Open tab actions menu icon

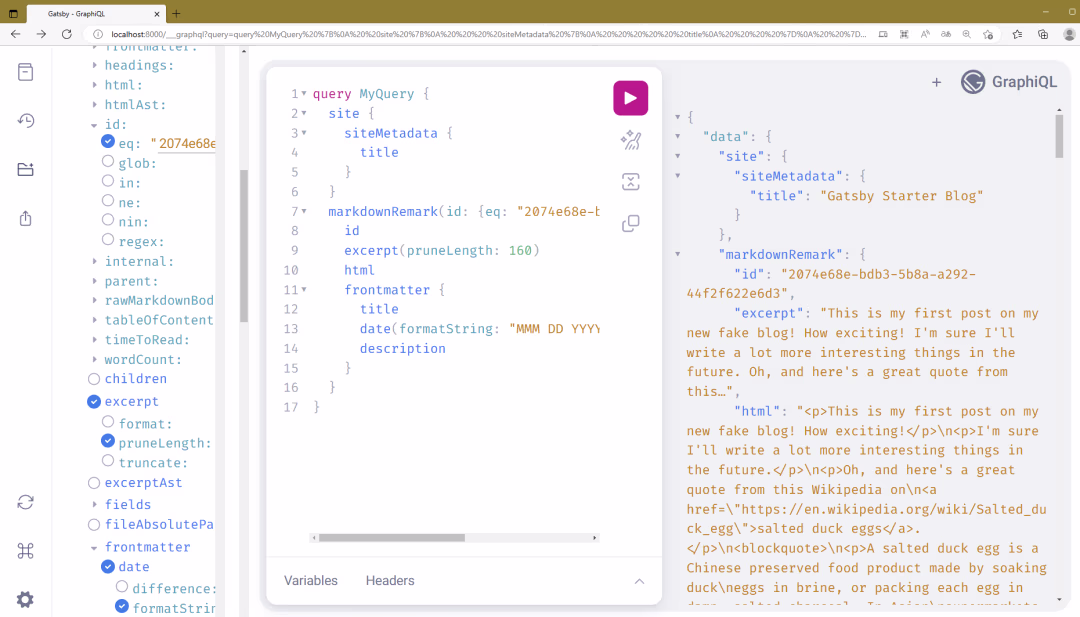13,13
